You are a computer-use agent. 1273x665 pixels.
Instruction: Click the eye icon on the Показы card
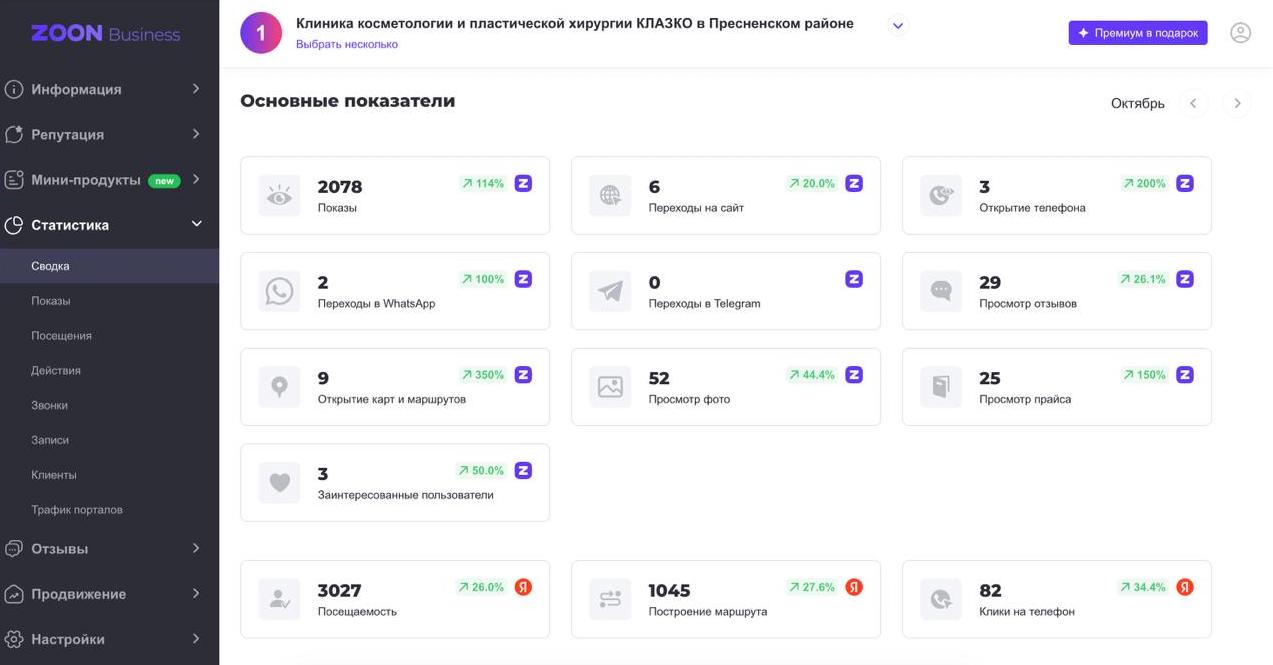click(278, 193)
